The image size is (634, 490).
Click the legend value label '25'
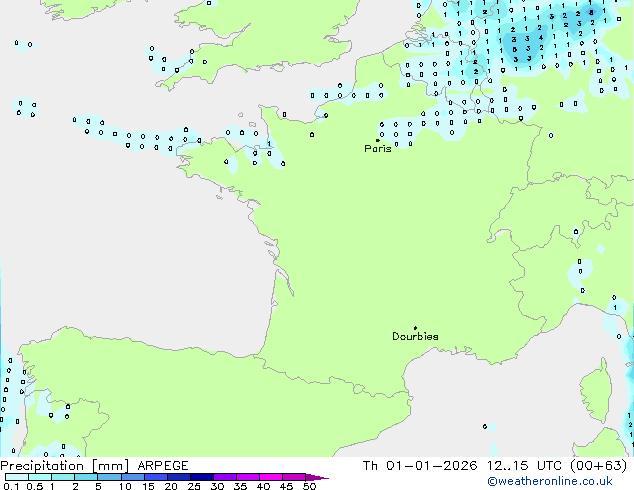[194, 486]
